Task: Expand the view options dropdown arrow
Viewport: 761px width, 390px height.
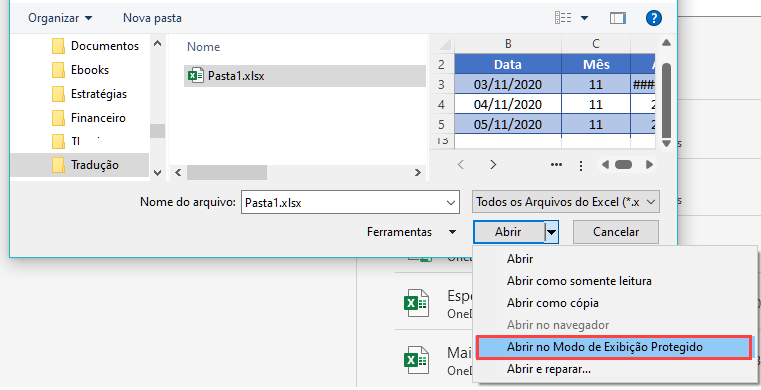Action: tap(584, 18)
